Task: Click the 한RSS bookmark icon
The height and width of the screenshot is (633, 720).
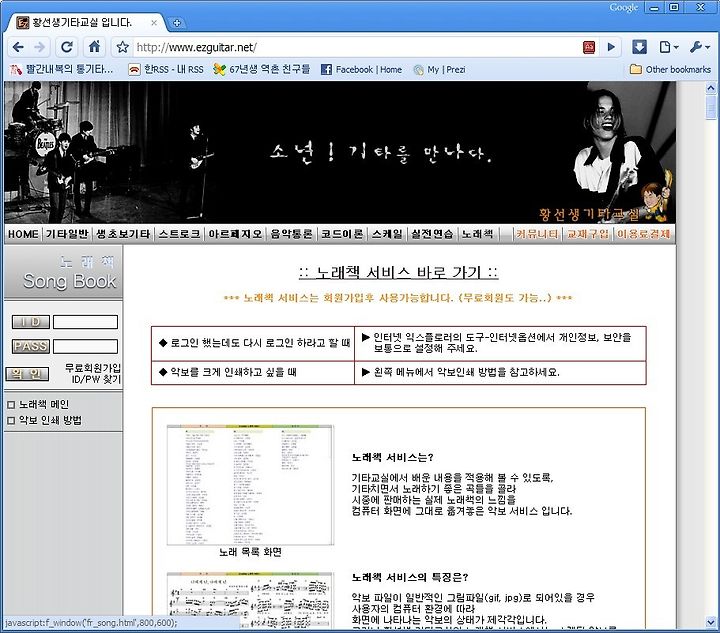Action: 134,70
